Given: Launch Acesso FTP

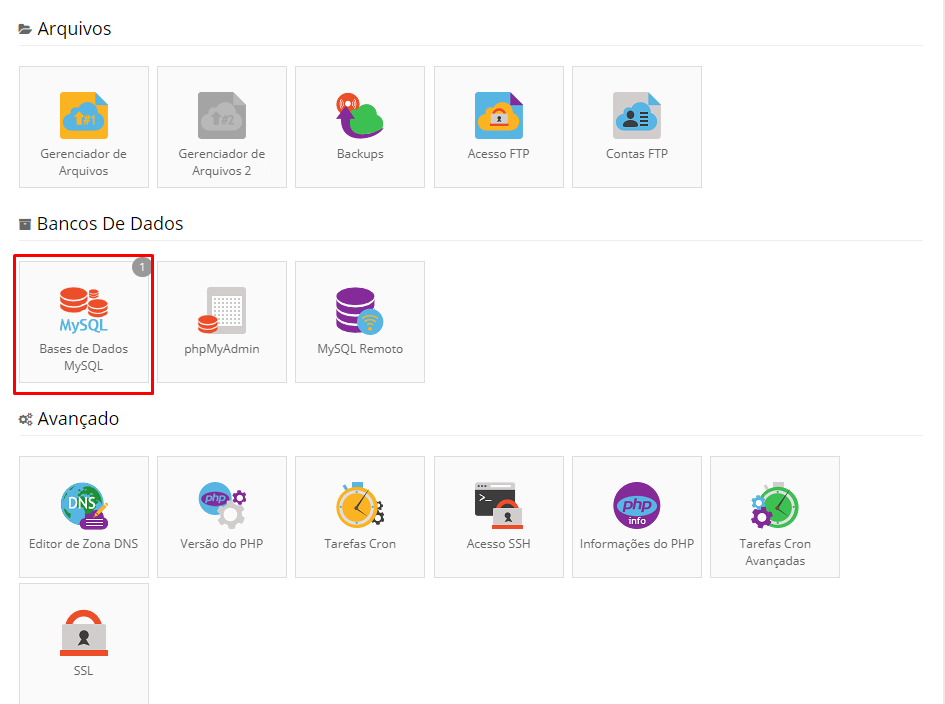Looking at the screenshot, I should [499, 126].
